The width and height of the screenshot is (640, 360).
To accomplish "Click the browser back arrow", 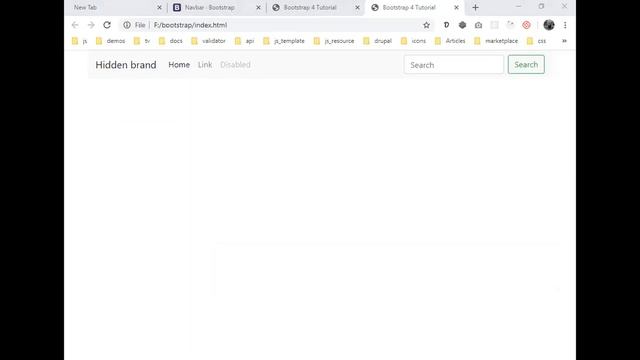I will (x=75, y=25).
